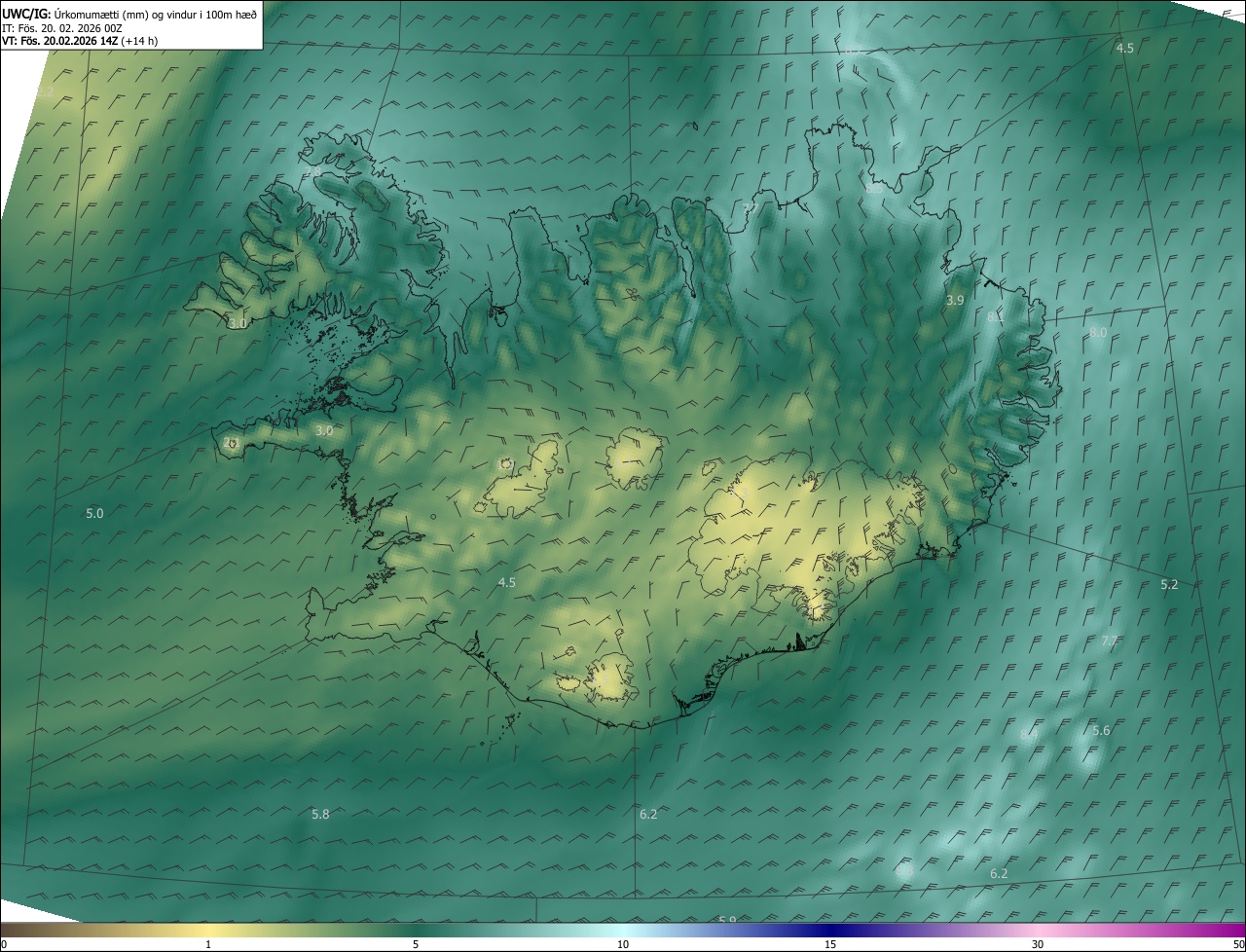Click the colorbar tick label 5

(x=416, y=944)
